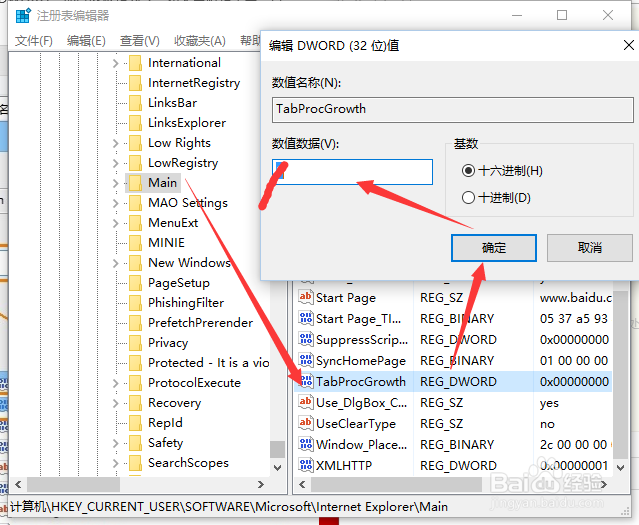Click the 数值名称(N) TabProcGrowth name field
639x525 pixels.
click(x=452, y=109)
